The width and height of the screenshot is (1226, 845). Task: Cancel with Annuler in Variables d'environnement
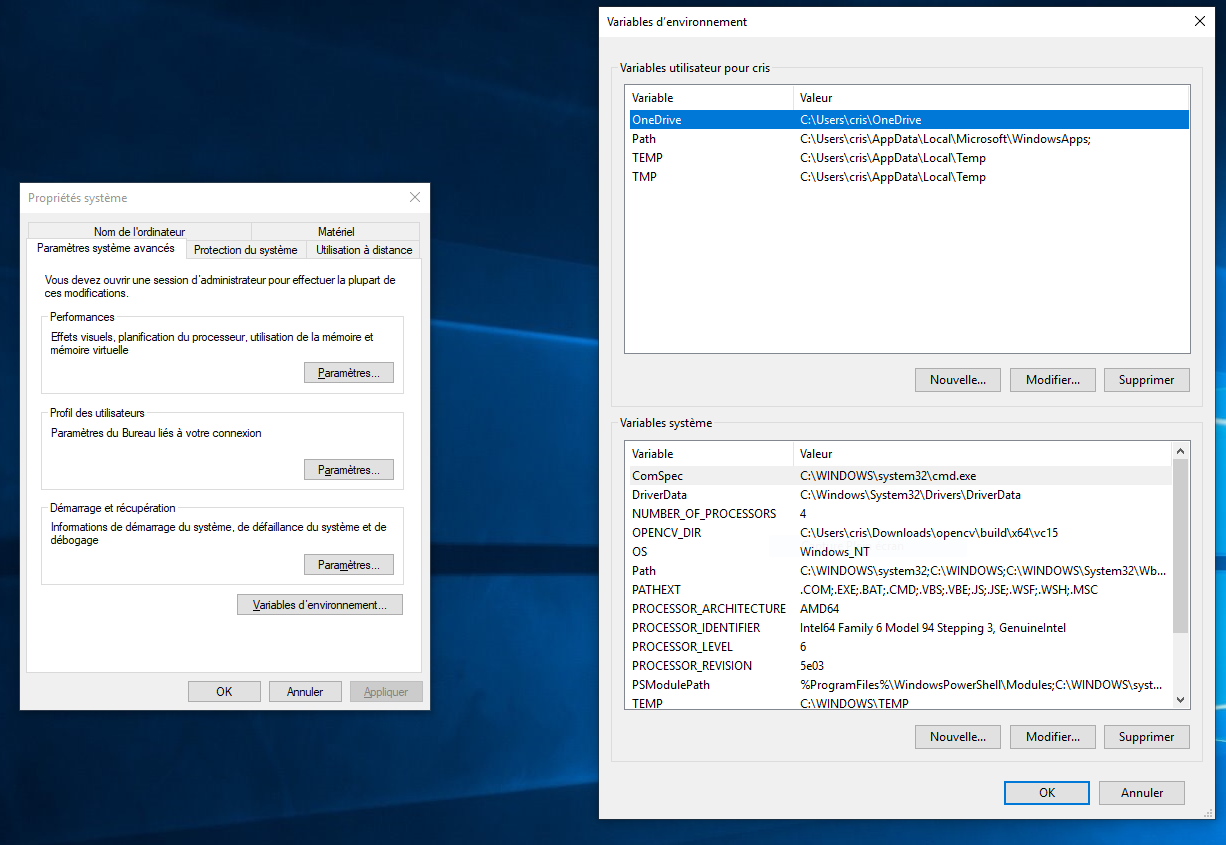[1142, 793]
